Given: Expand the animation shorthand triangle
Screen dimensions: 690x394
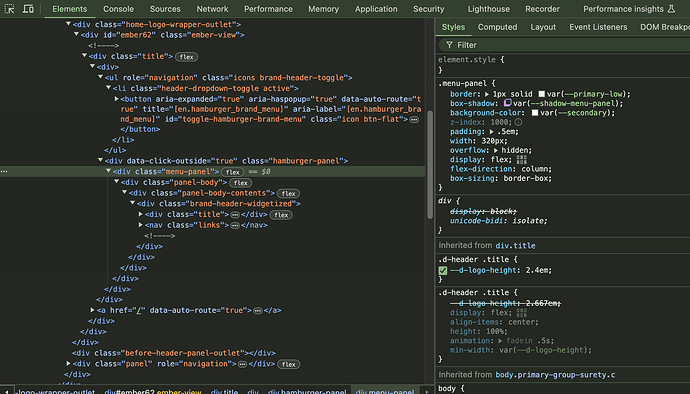Looking at the screenshot, I should point(500,341).
